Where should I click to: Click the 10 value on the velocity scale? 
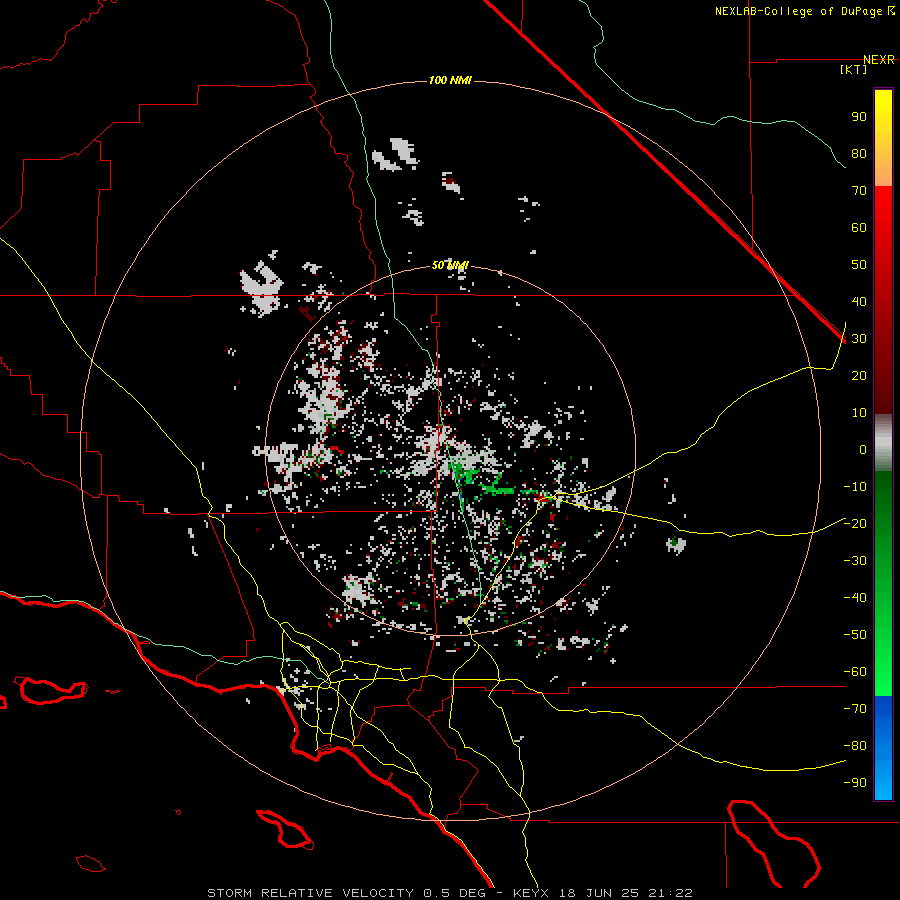point(859,413)
